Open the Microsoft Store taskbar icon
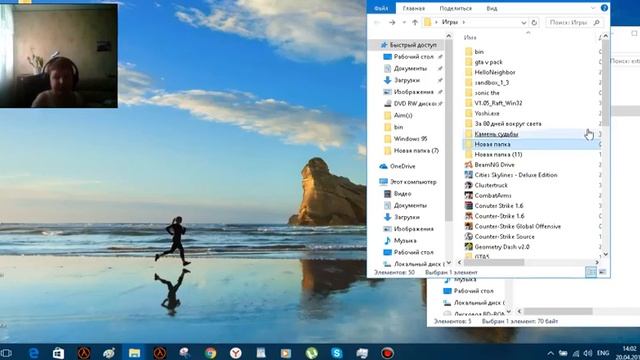The image size is (640, 360). tap(58, 353)
